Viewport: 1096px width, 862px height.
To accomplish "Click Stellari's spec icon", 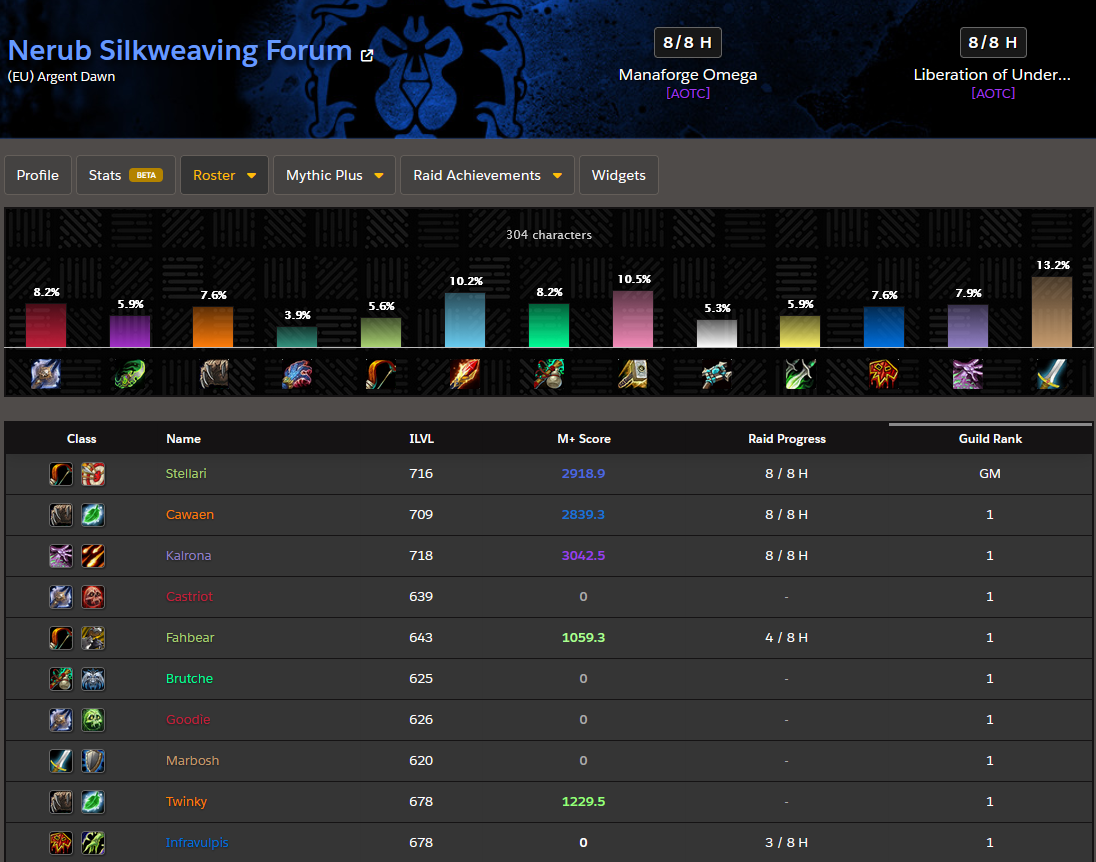I will pos(93,474).
